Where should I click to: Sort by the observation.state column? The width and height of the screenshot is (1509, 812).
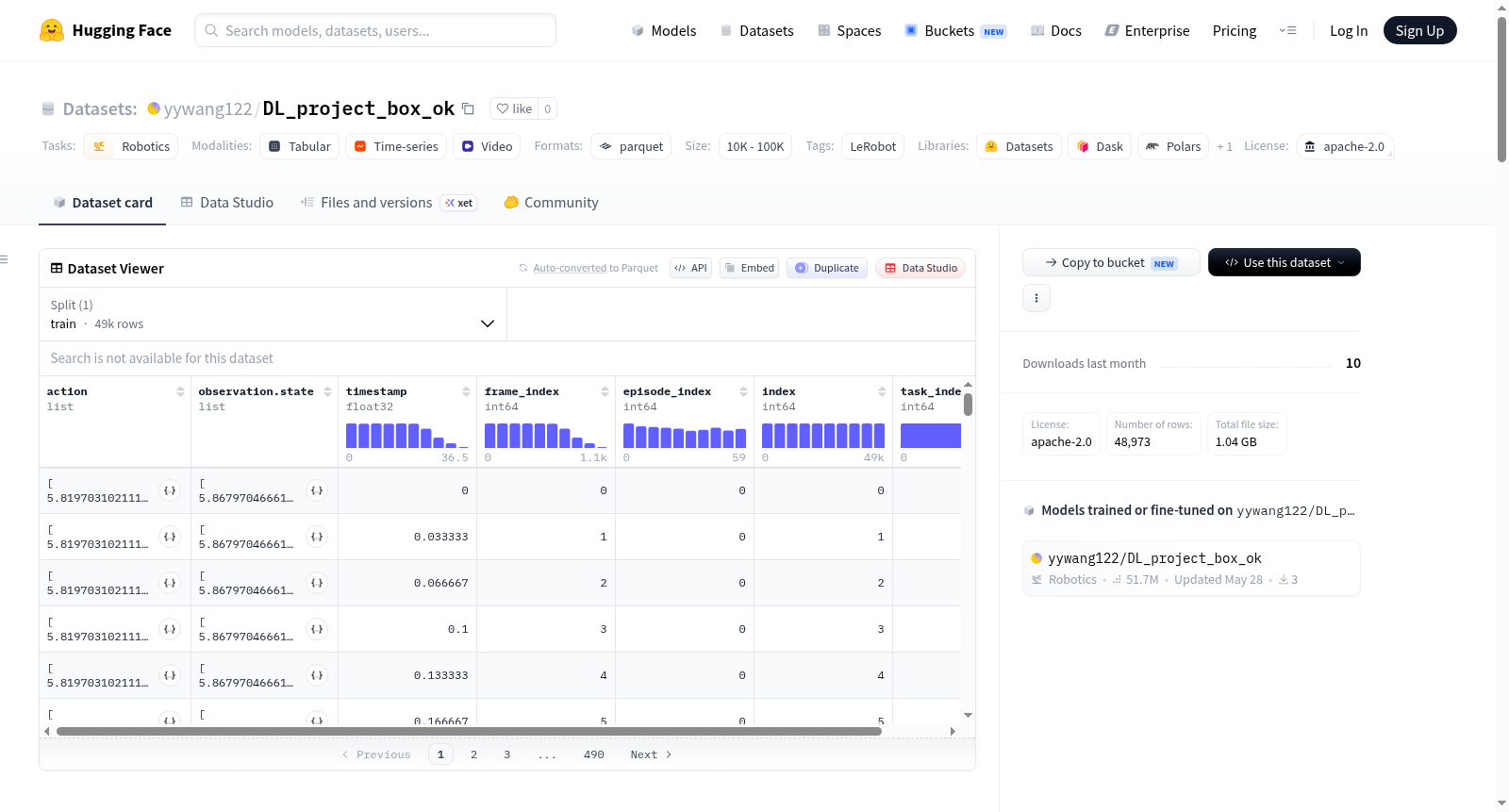[327, 391]
